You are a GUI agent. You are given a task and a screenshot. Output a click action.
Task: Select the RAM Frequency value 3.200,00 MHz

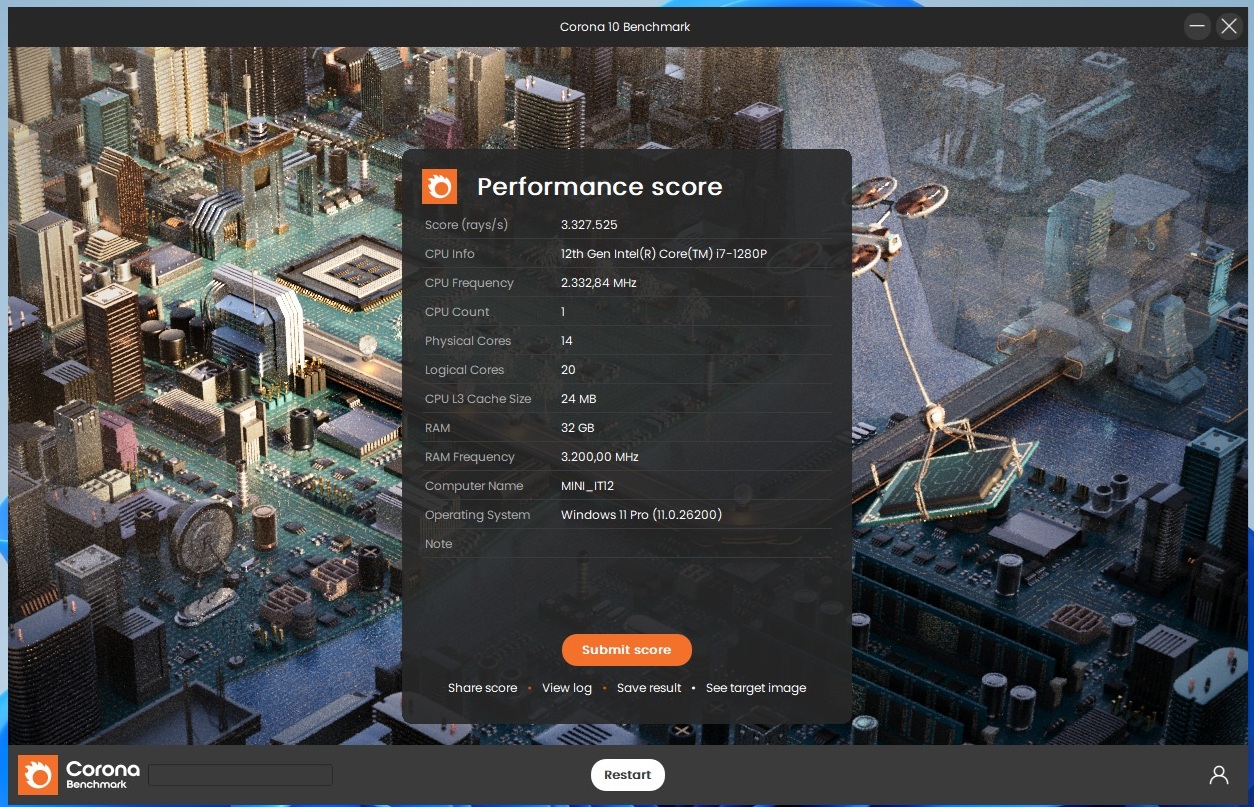tap(599, 457)
